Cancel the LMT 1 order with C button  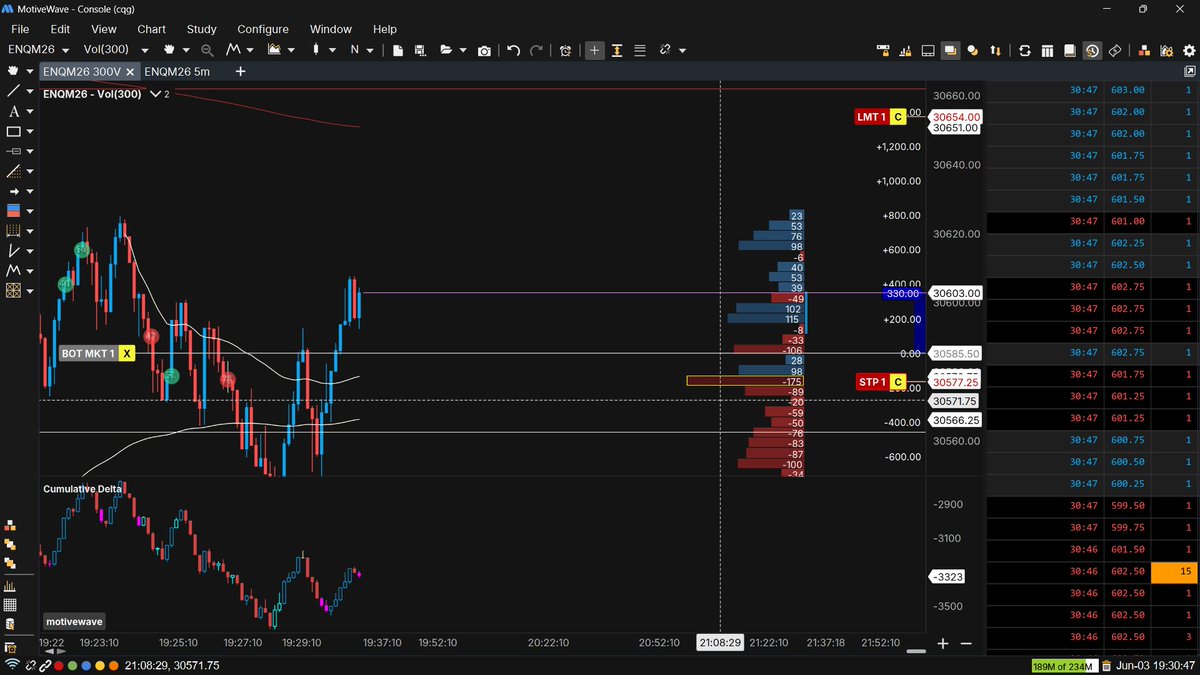897,117
